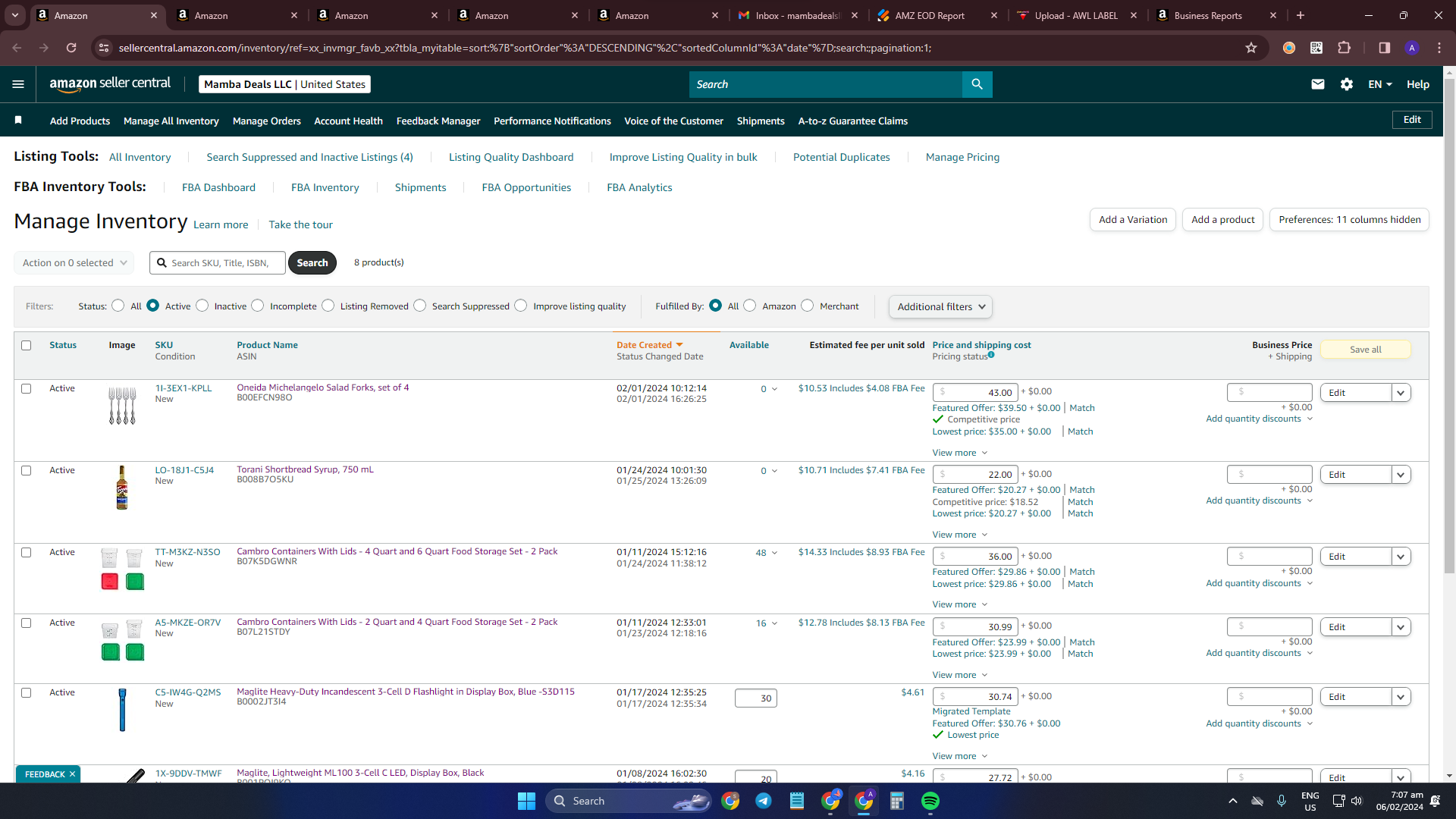Open Account Health in the nav bar
Viewport: 1456px width, 819px height.
[x=348, y=121]
